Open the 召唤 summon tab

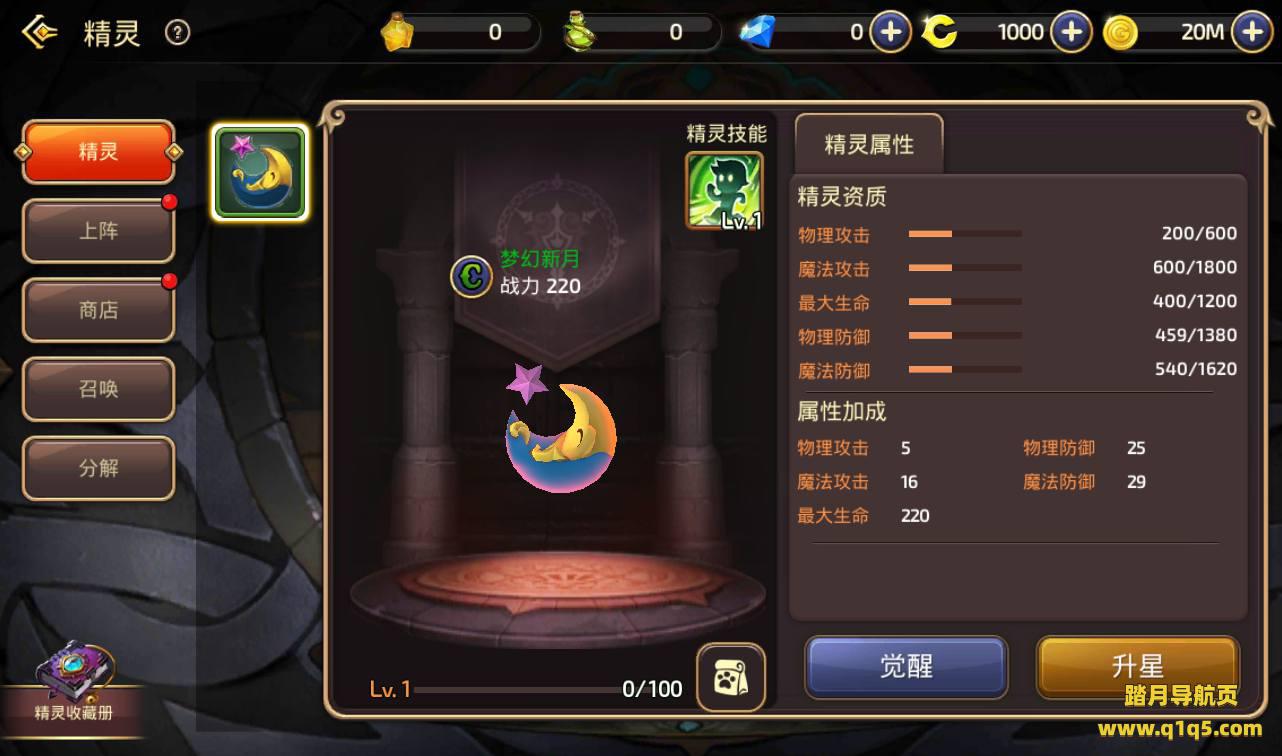tap(98, 389)
